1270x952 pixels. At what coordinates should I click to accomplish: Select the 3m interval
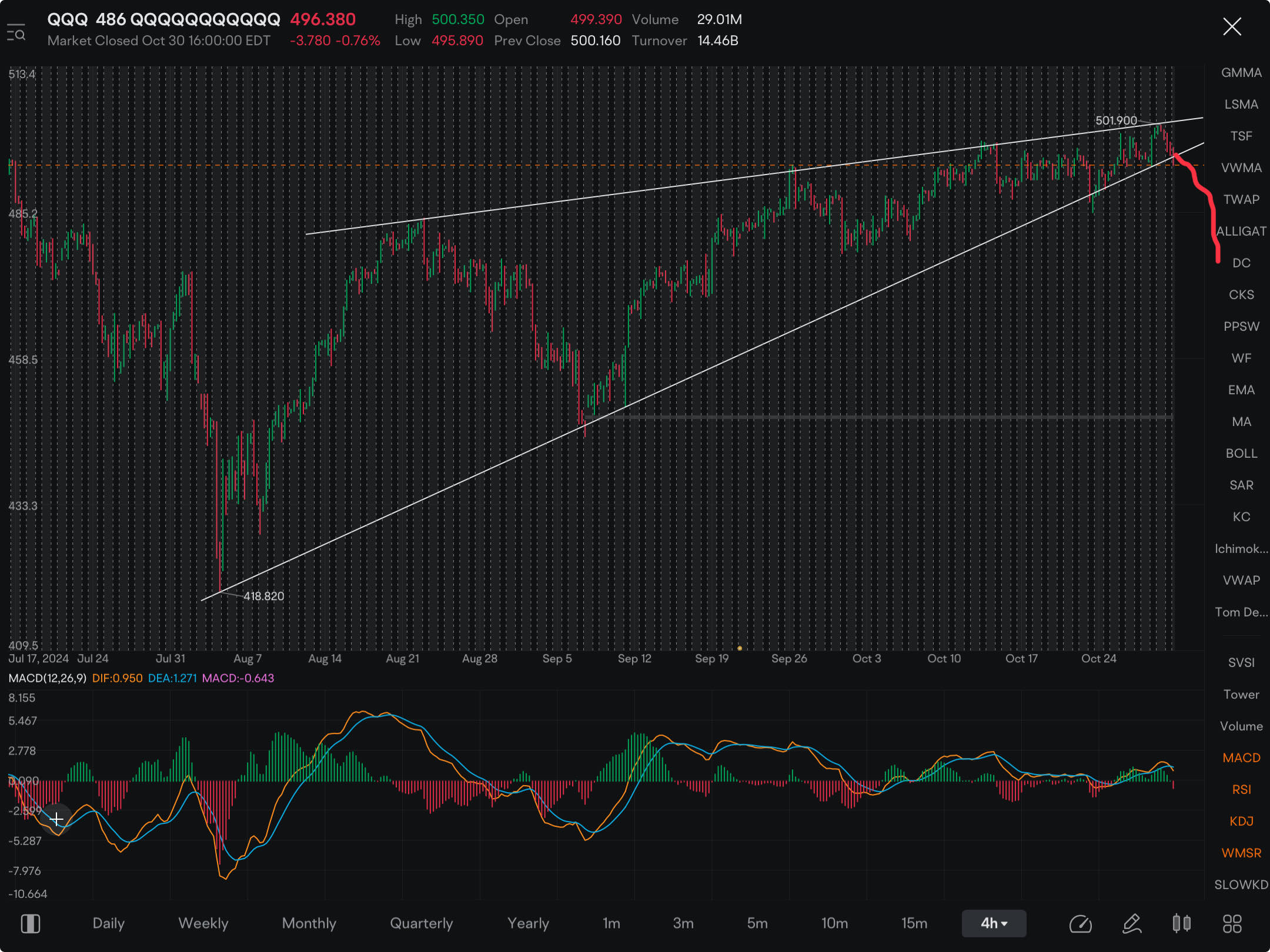click(x=683, y=923)
